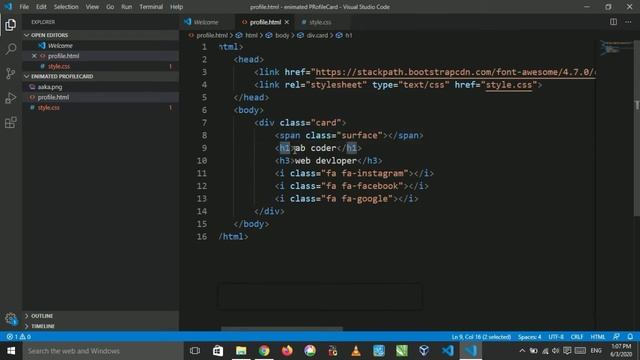Open the Selection menu
Image resolution: width=640 pixels, height=360 pixels.
point(66,7)
